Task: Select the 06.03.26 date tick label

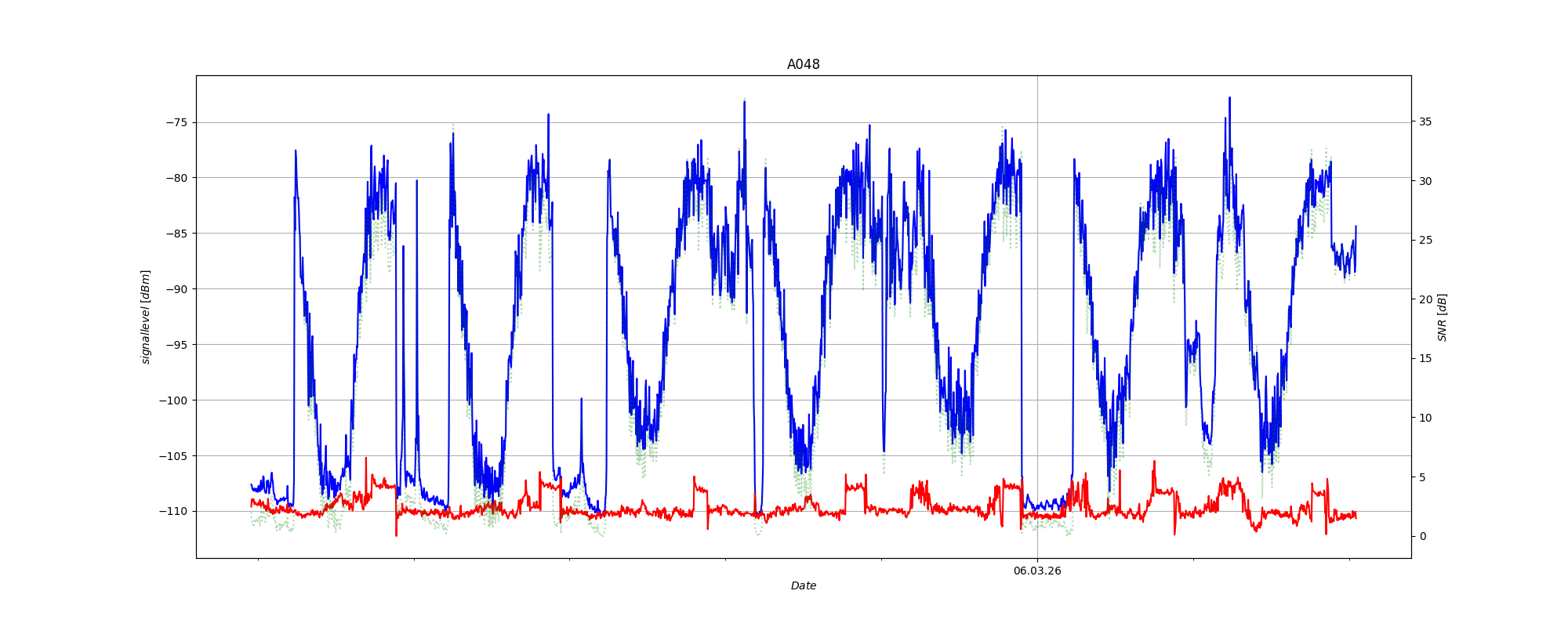Action: (x=1036, y=571)
